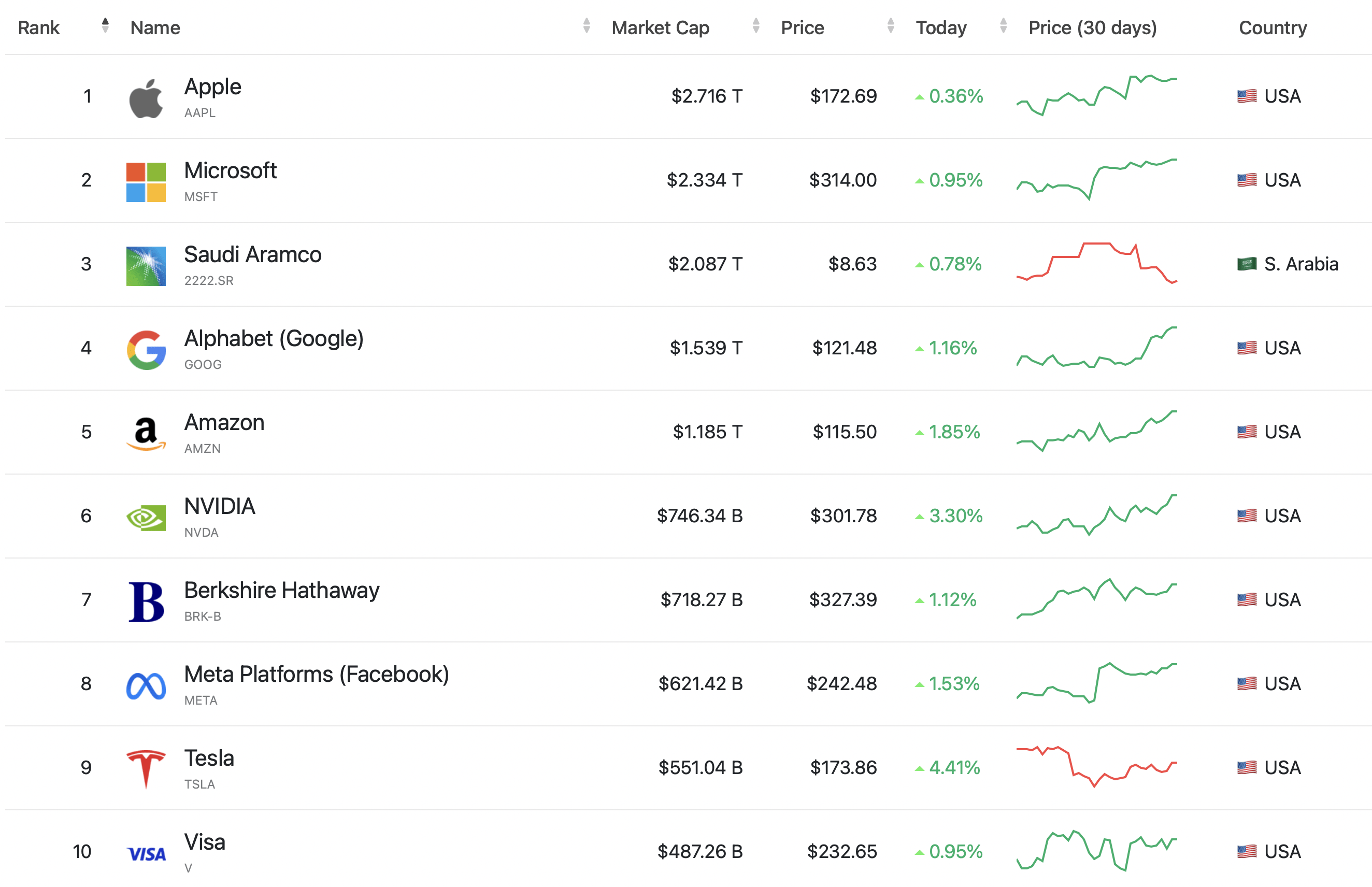
Task: Open the Alphabet (Google) company link
Action: [x=274, y=339]
